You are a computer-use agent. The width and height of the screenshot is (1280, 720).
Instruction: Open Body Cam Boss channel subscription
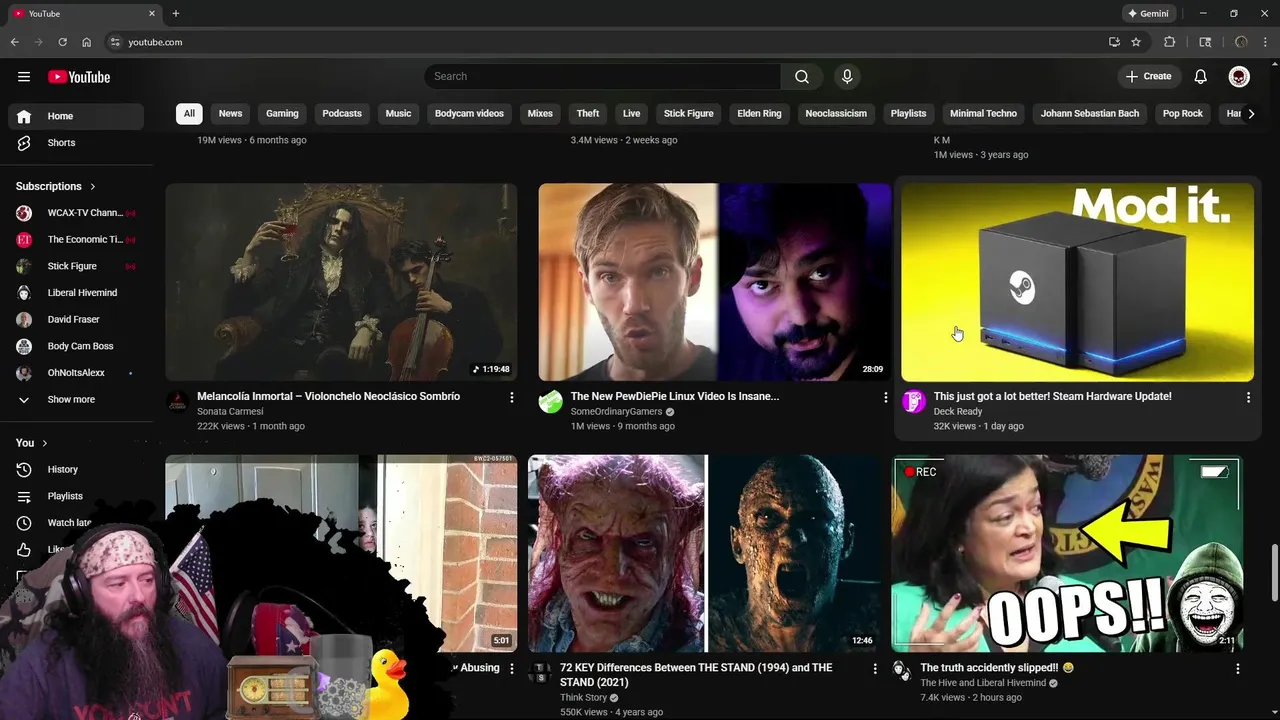pyautogui.click(x=76, y=346)
